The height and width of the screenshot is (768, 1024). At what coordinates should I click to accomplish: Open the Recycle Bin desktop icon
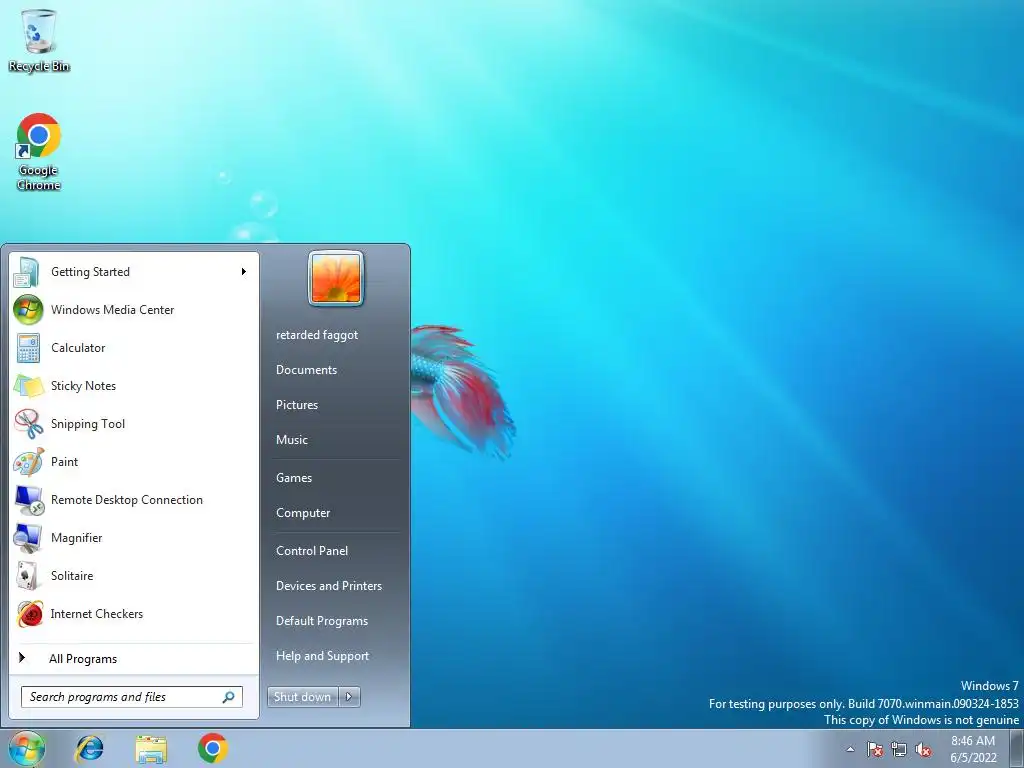tap(39, 40)
